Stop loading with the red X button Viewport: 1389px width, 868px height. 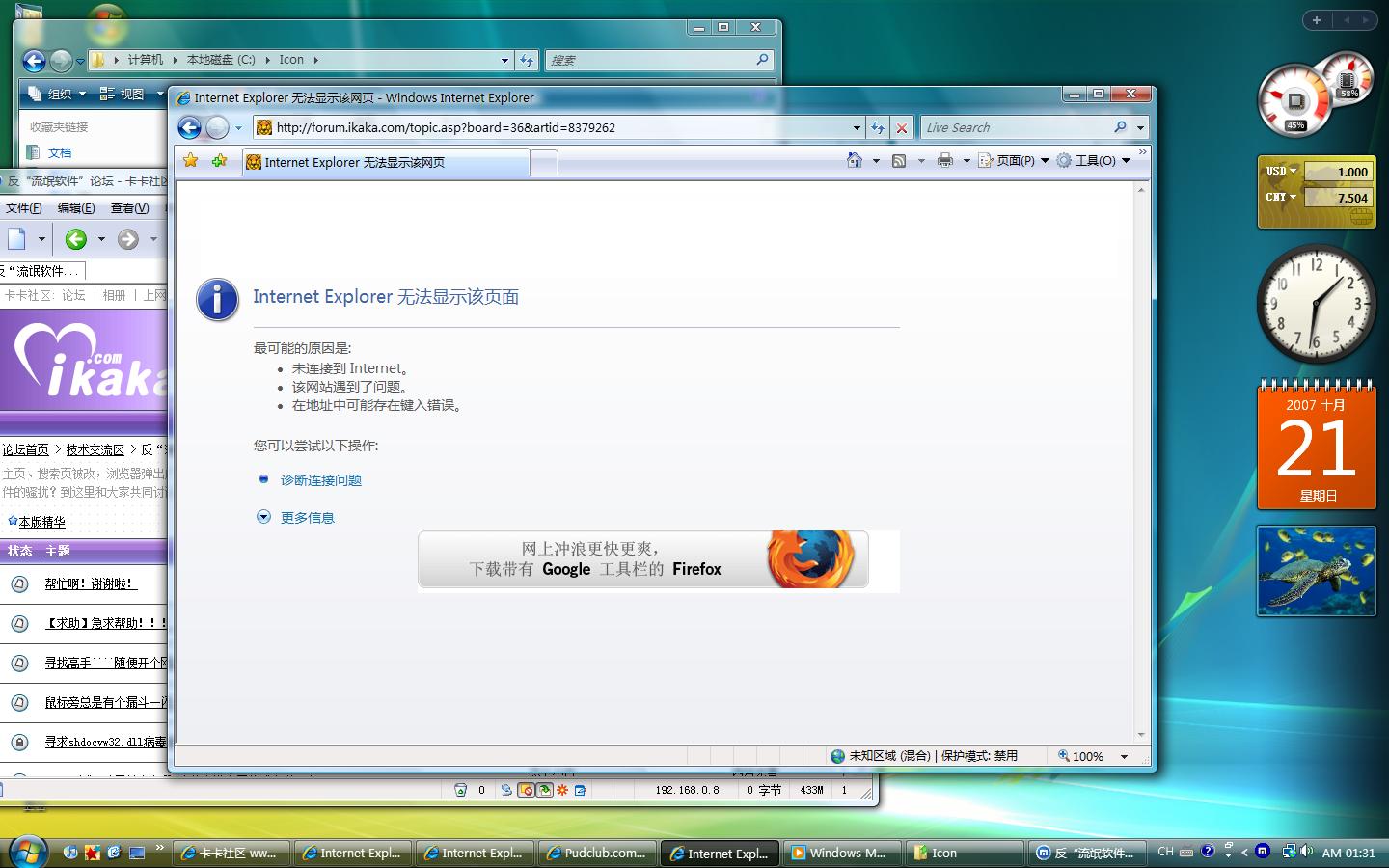pyautogui.click(x=901, y=127)
